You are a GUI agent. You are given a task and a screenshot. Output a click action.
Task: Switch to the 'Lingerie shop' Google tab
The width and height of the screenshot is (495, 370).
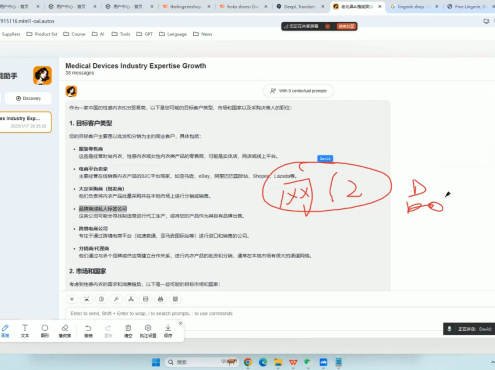click(413, 6)
